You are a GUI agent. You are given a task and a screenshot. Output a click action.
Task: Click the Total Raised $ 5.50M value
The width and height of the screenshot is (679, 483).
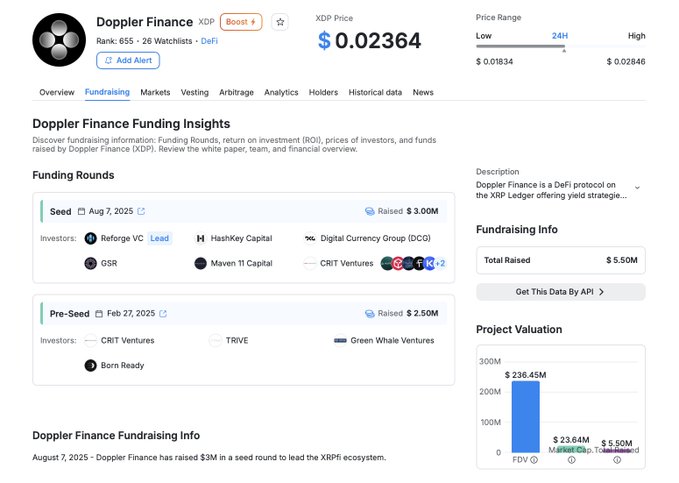pos(621,260)
